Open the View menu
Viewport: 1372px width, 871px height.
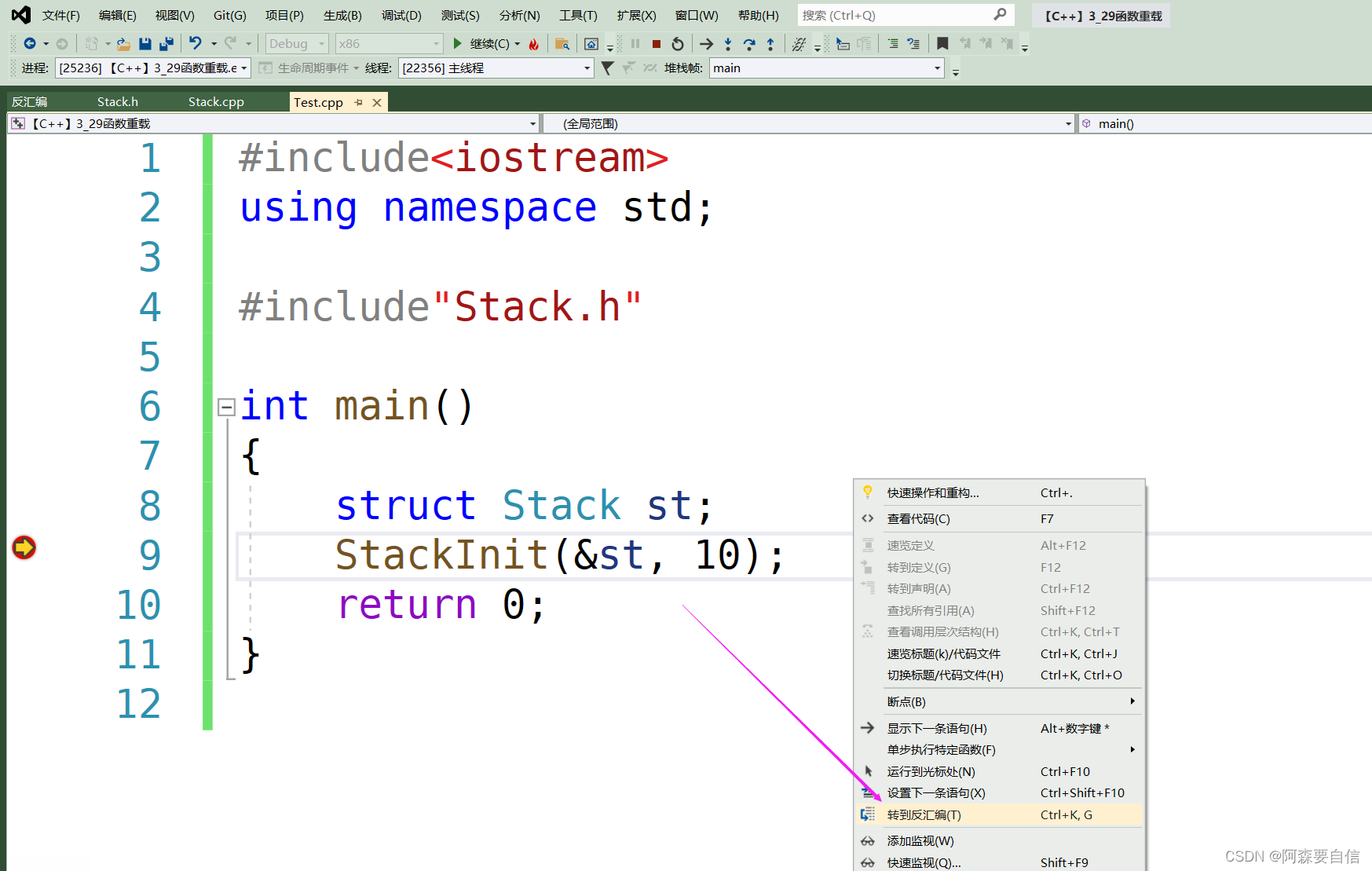pyautogui.click(x=174, y=15)
